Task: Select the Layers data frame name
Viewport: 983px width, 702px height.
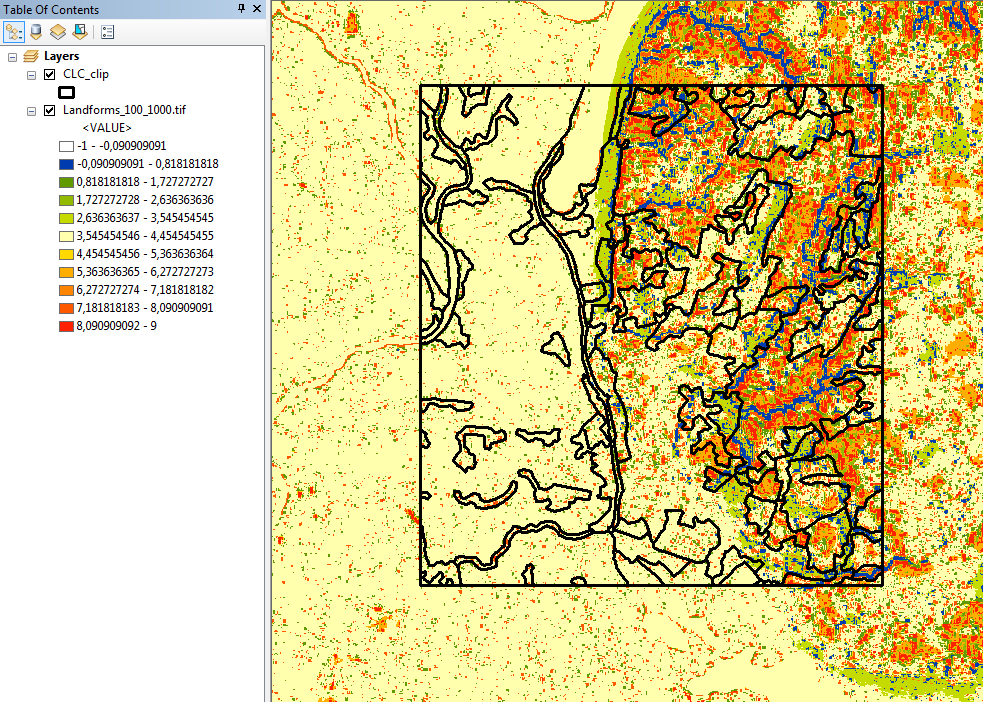Action: pyautogui.click(x=61, y=56)
